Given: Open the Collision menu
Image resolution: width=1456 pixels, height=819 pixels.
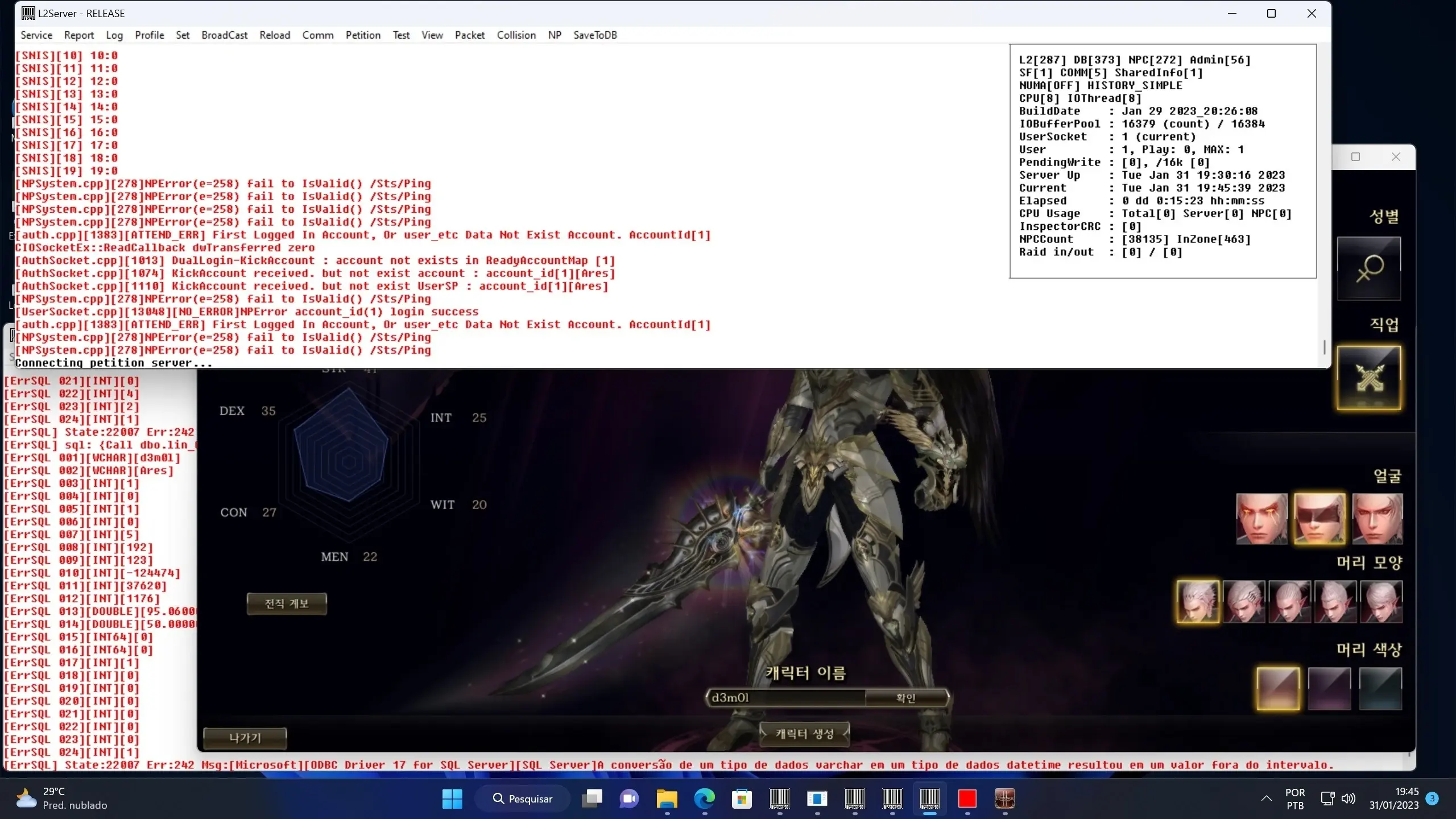Looking at the screenshot, I should pyautogui.click(x=516, y=35).
